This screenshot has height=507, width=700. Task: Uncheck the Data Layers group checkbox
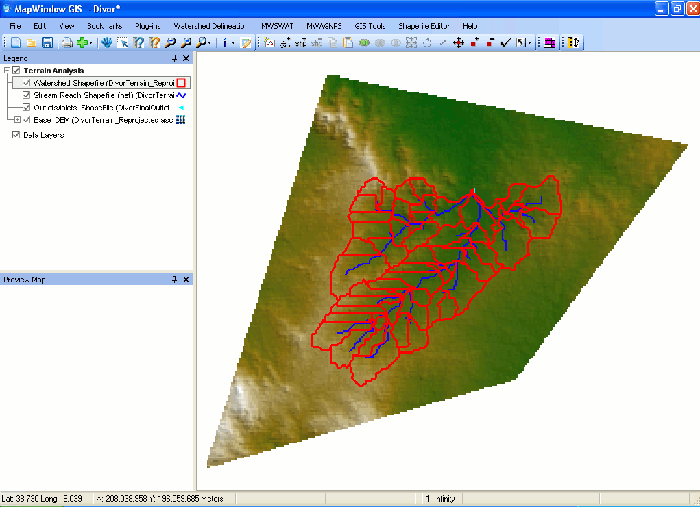pyautogui.click(x=16, y=135)
